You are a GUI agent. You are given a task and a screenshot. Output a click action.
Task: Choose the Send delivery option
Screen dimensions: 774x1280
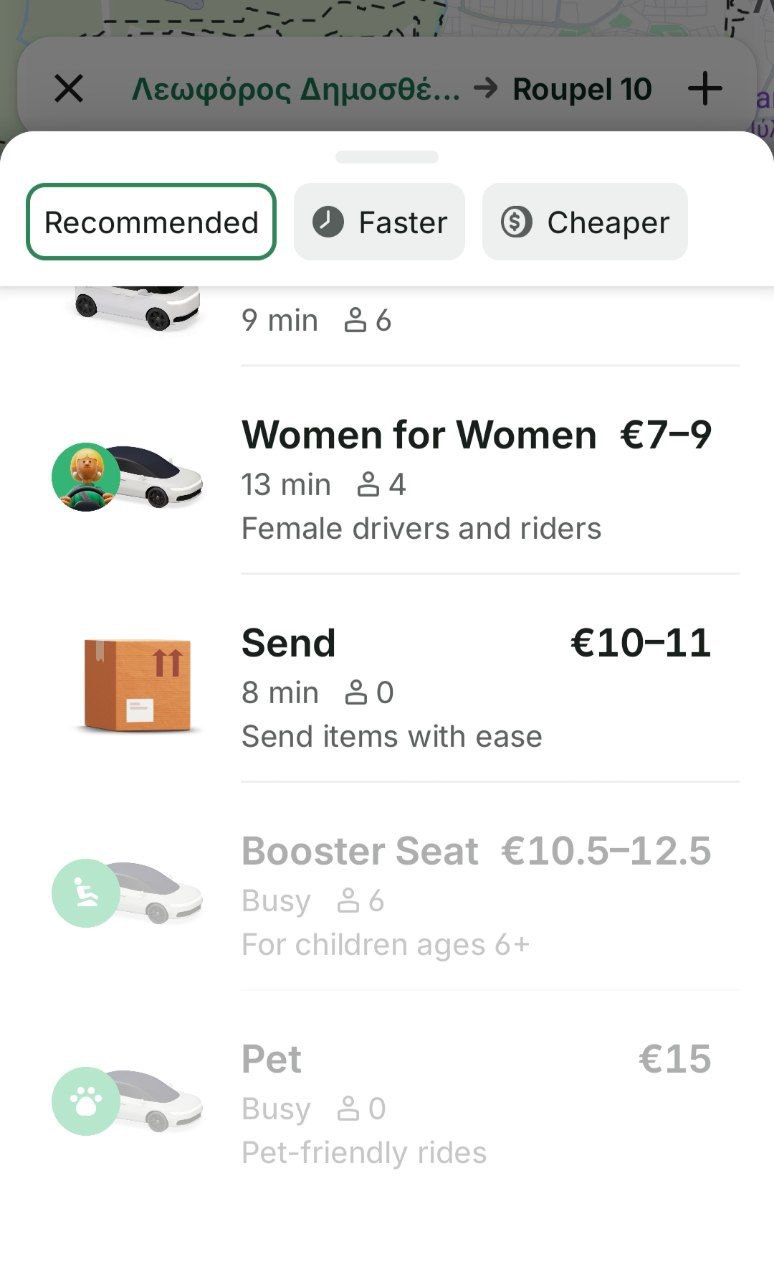(290, 644)
